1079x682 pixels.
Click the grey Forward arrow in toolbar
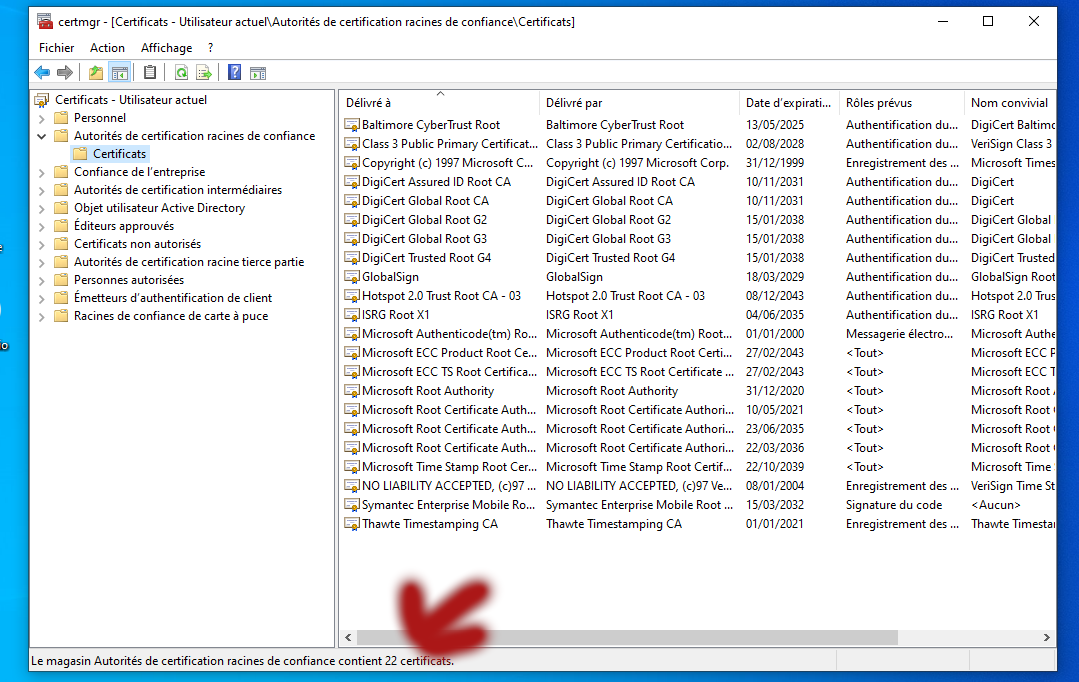click(65, 72)
